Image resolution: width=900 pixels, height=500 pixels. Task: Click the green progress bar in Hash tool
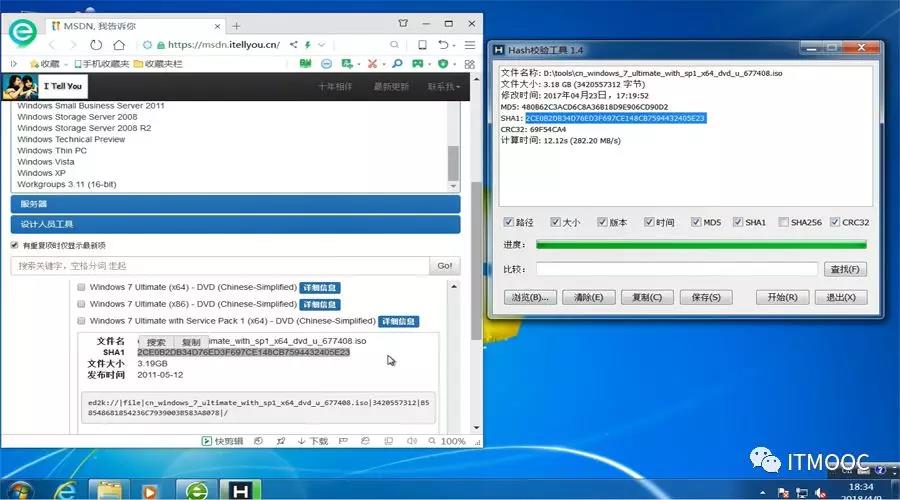tap(701, 245)
